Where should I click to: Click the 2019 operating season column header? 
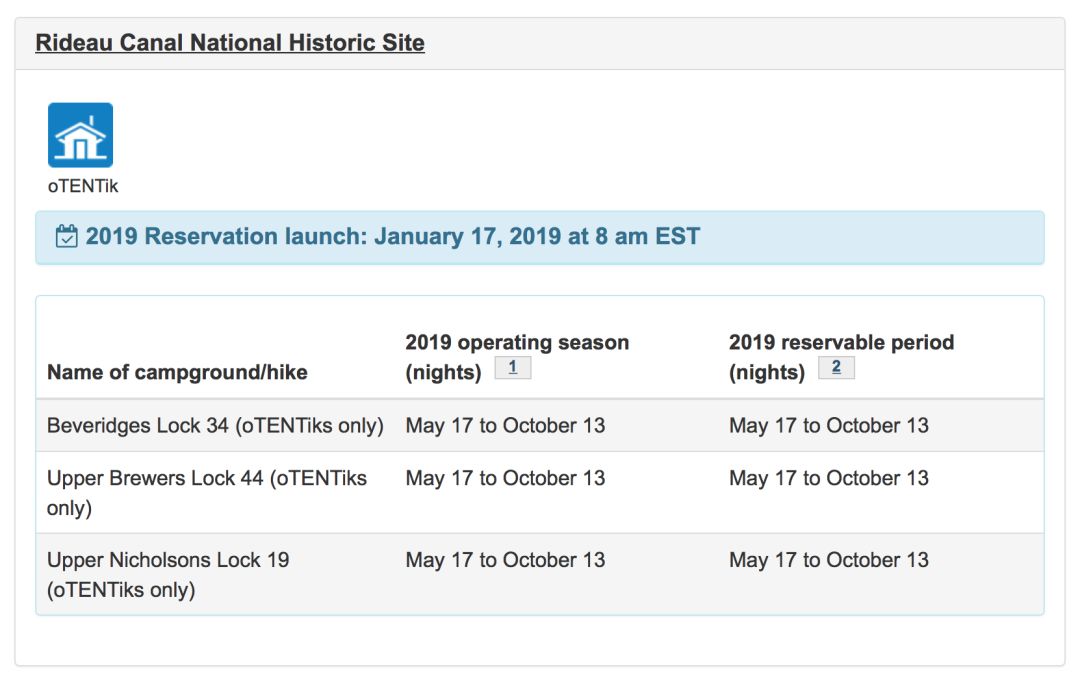(517, 357)
